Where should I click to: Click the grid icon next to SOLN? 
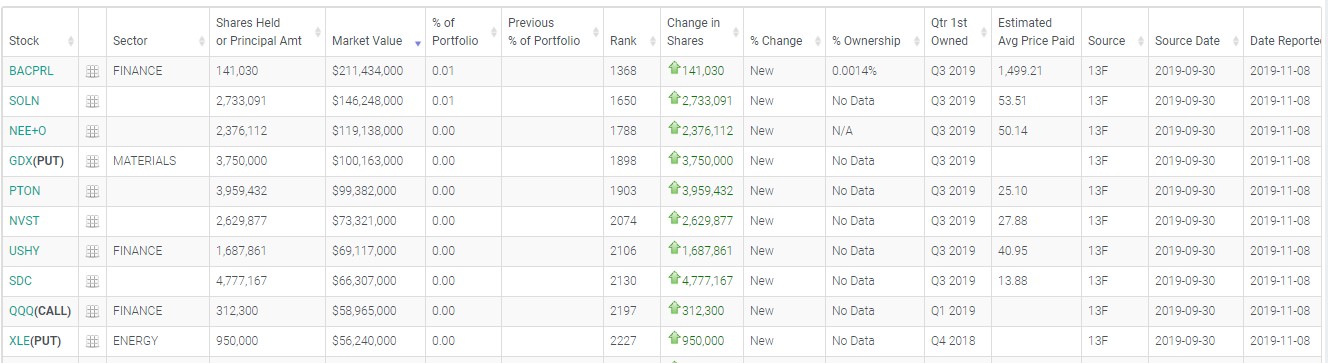coord(92,101)
